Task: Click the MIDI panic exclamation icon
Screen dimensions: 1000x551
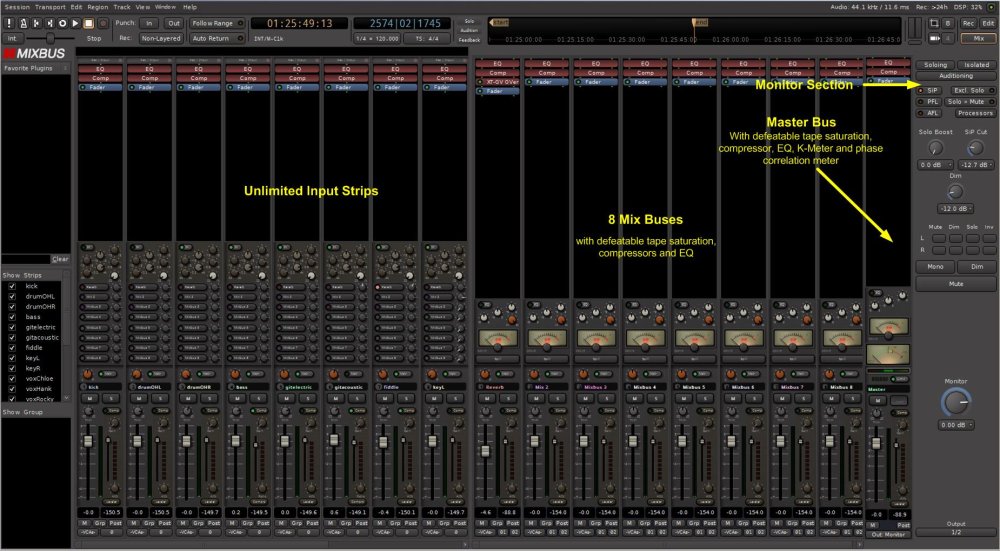Action: [10, 23]
